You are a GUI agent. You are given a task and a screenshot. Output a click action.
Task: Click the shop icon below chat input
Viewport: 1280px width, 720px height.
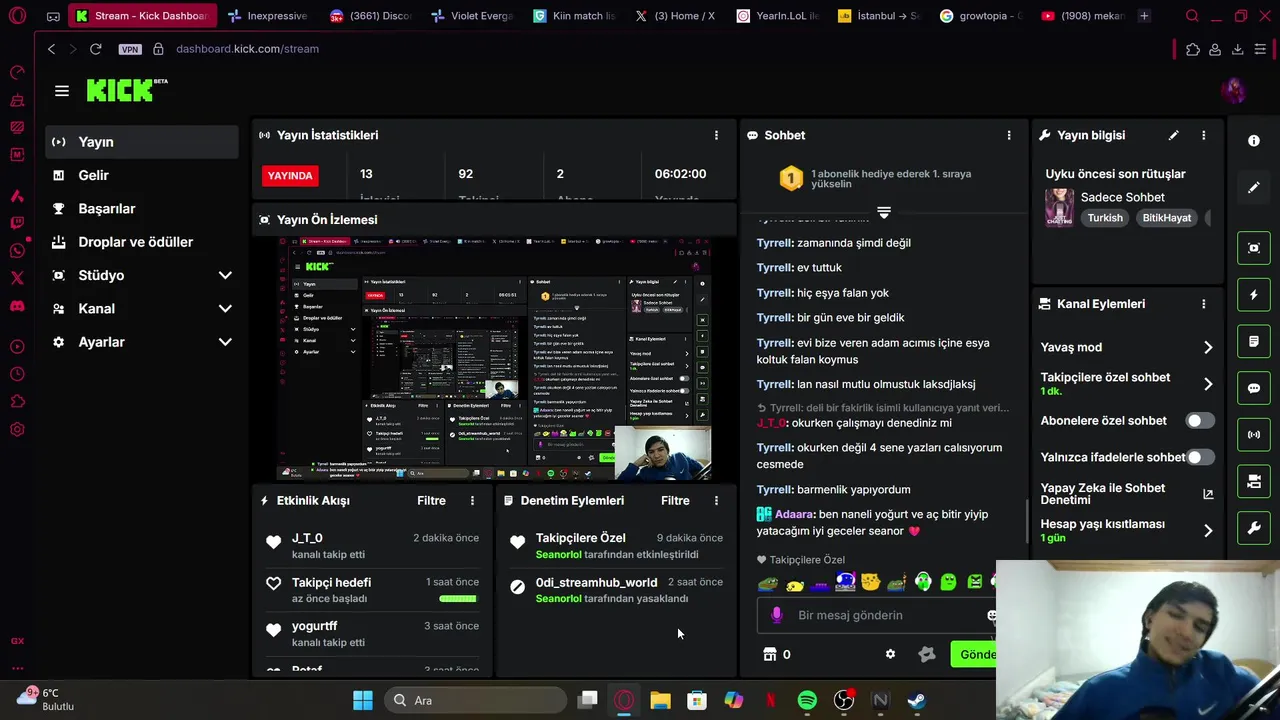tap(770, 654)
